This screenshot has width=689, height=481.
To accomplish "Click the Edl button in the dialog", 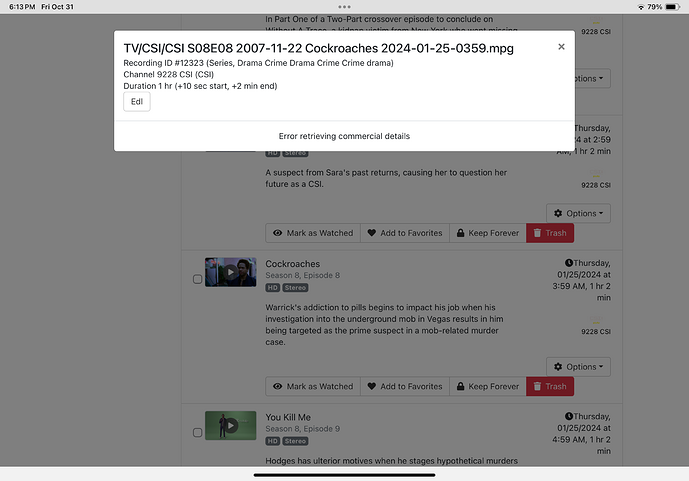I will coord(137,102).
